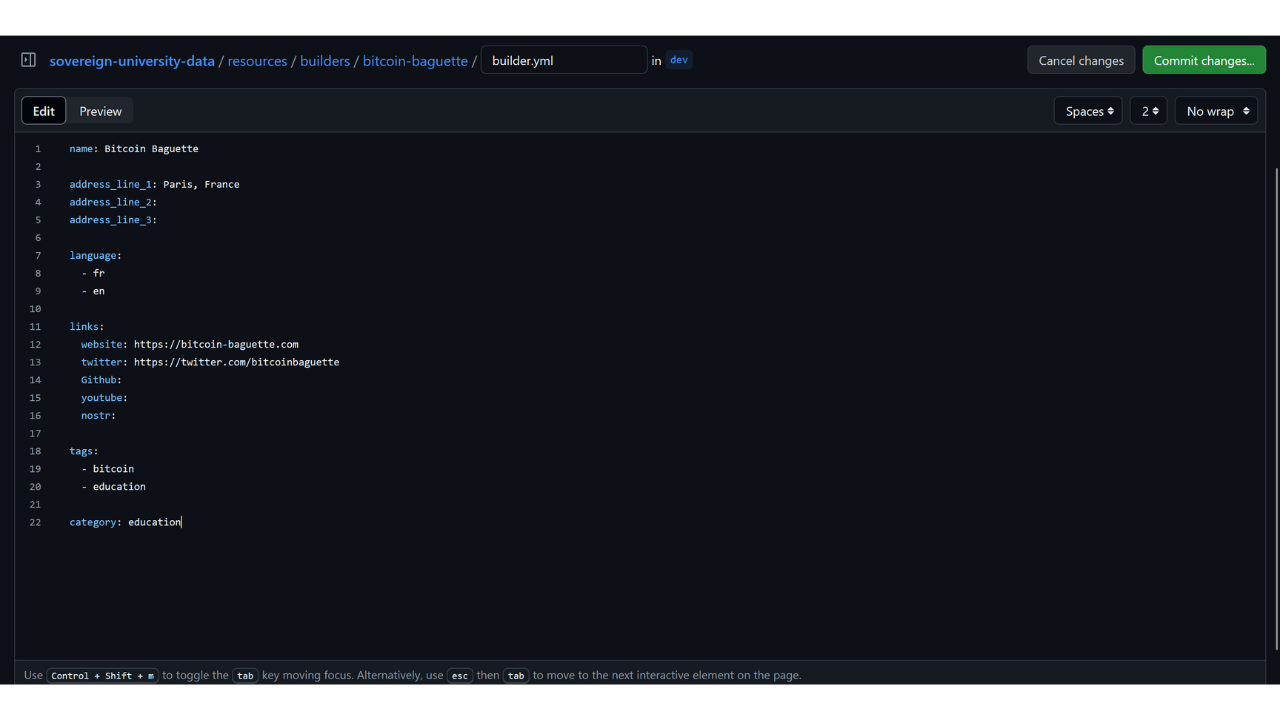Expand the file tree side panel icon
The image size is (1280, 720).
coord(28,60)
